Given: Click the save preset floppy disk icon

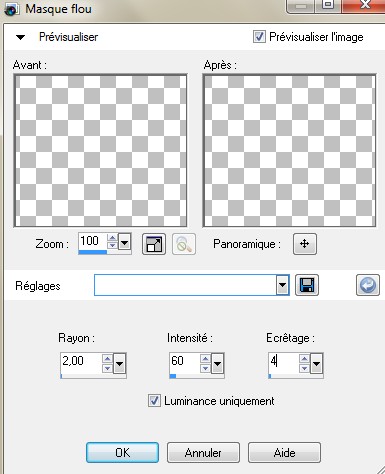Looking at the screenshot, I should (307, 285).
